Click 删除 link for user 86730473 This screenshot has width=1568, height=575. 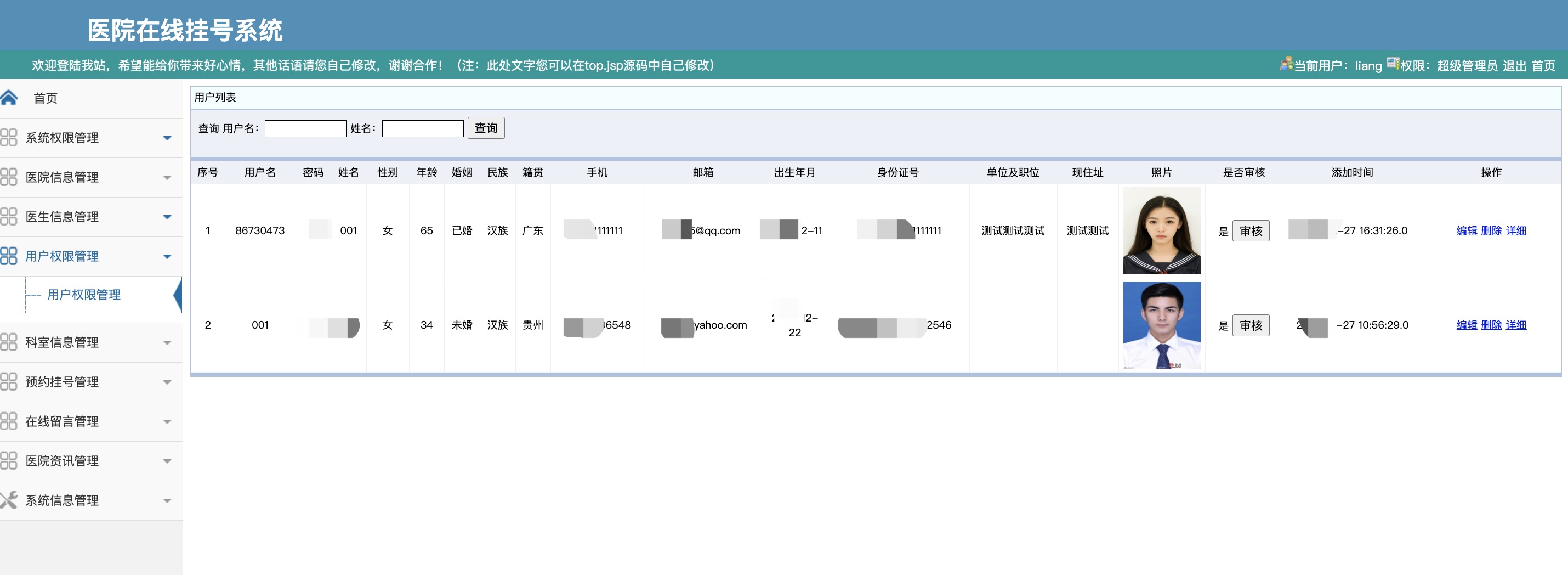tap(1491, 231)
